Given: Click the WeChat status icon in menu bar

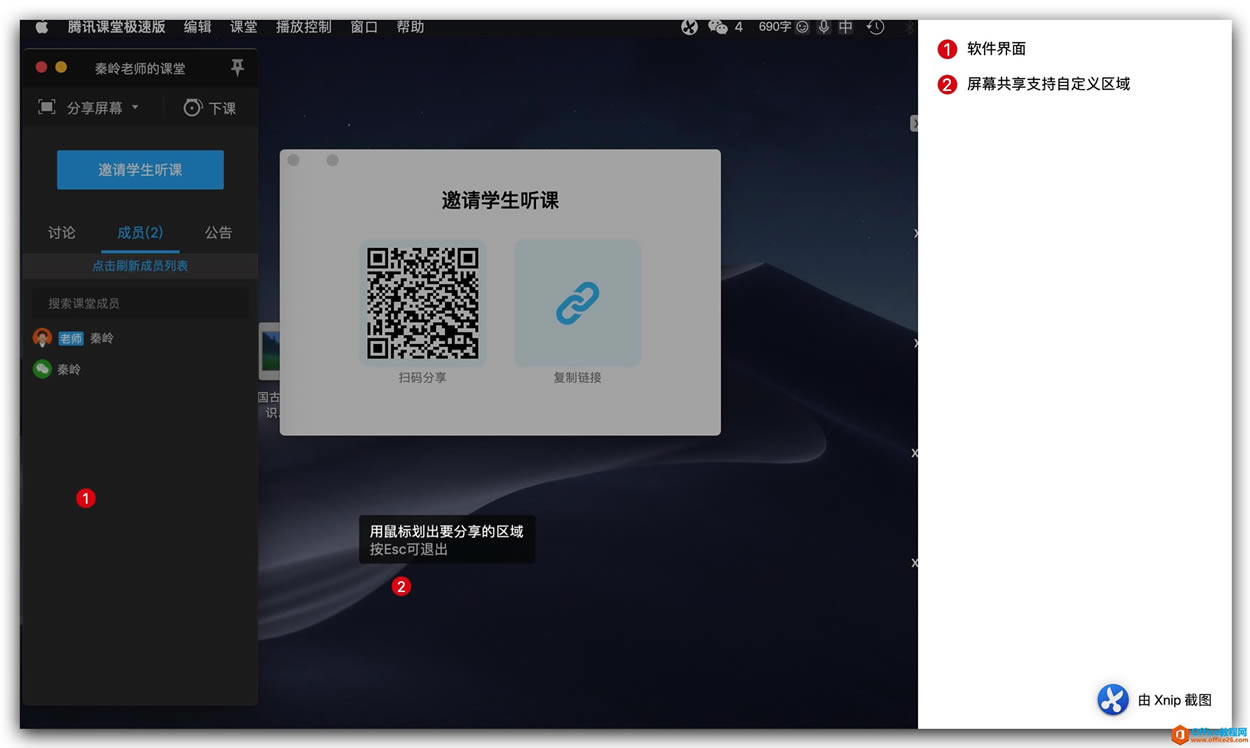Looking at the screenshot, I should coord(718,27).
